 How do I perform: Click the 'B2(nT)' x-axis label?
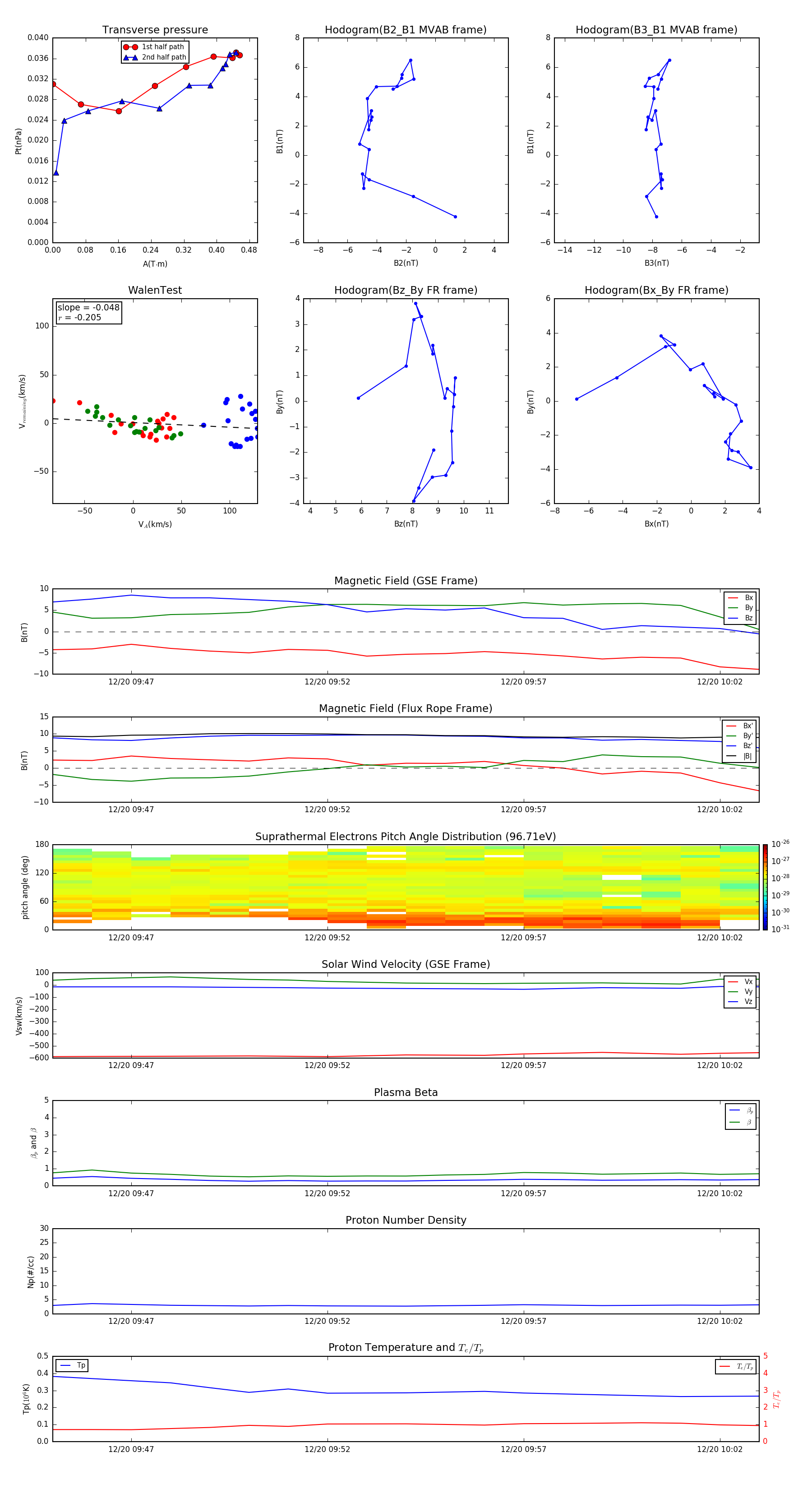pos(406,264)
